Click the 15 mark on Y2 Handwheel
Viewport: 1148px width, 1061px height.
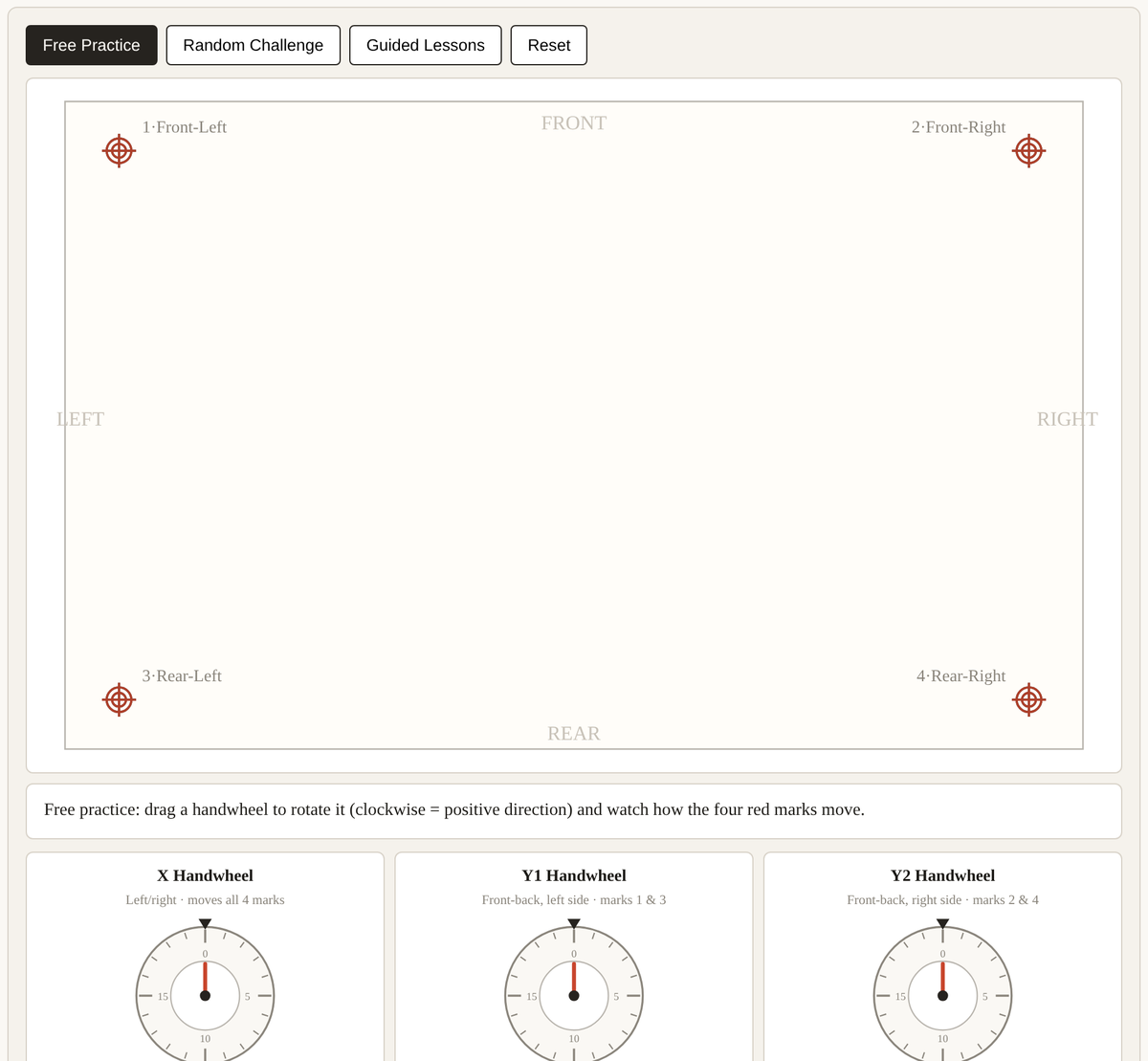tap(900, 996)
